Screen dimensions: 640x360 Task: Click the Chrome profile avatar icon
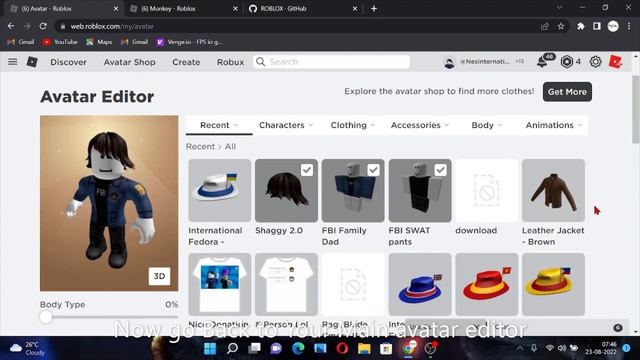click(x=613, y=26)
